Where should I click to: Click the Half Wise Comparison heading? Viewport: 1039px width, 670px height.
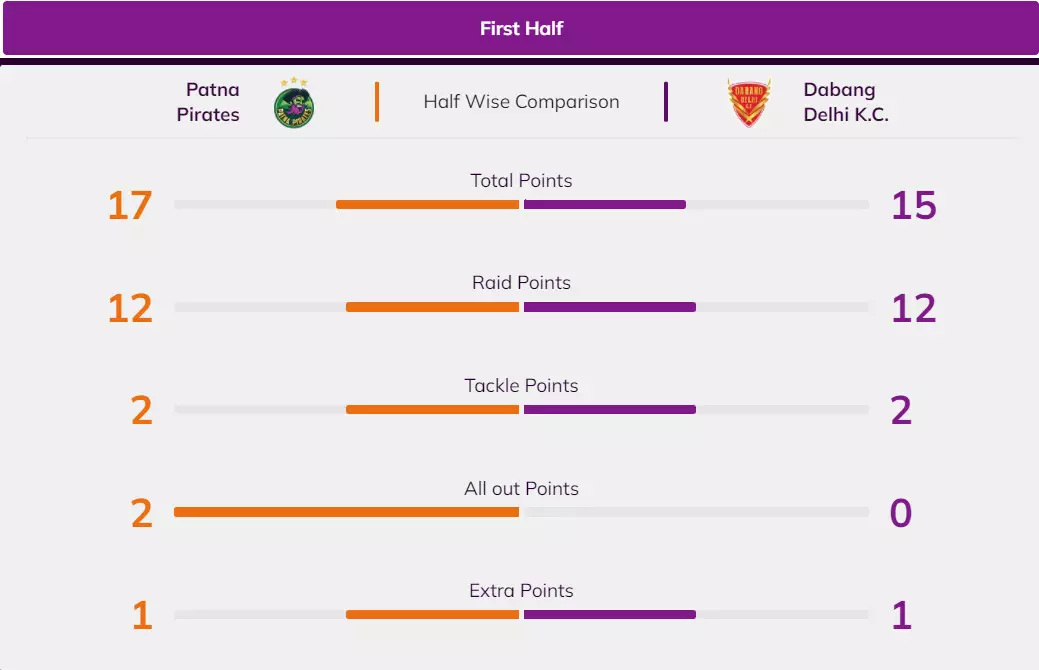pyautogui.click(x=521, y=102)
